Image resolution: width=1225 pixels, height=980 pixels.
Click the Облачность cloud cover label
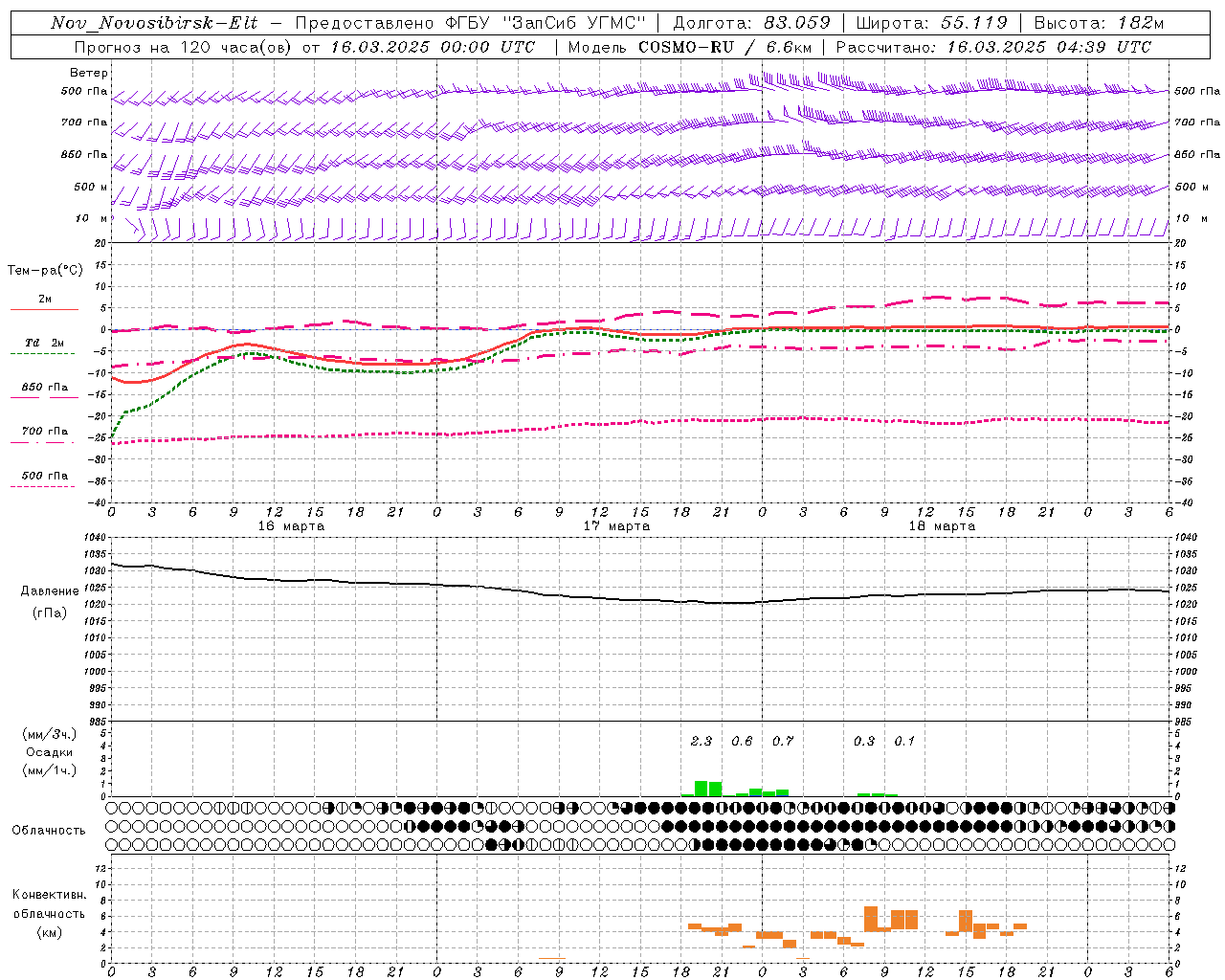pos(49,831)
